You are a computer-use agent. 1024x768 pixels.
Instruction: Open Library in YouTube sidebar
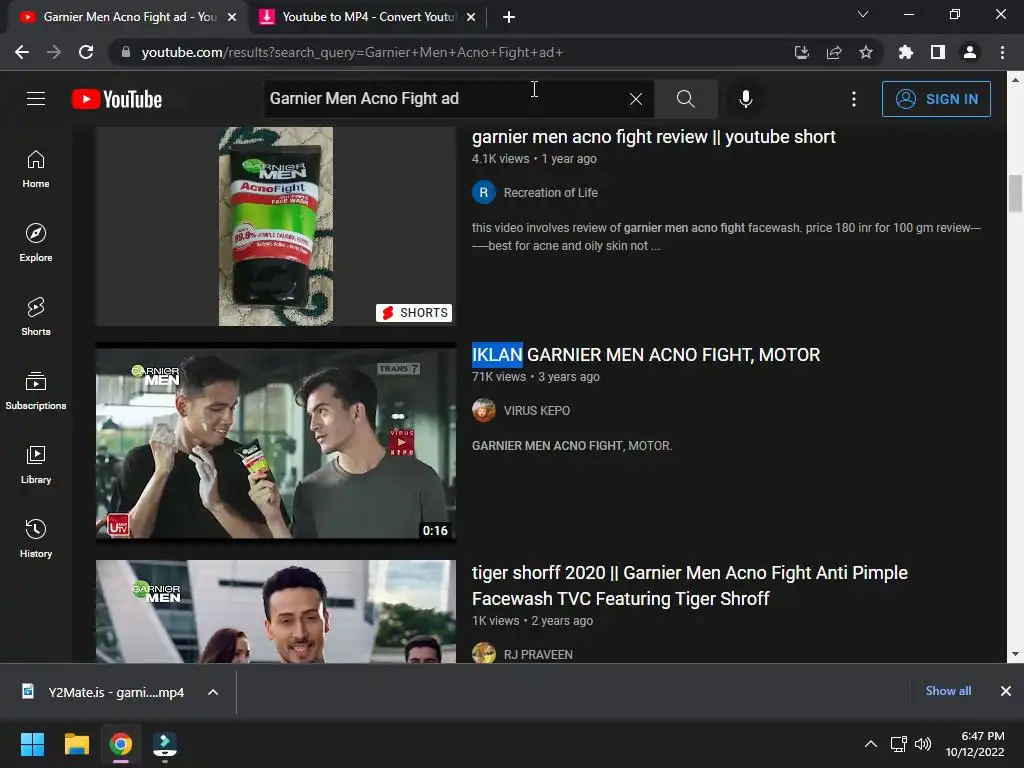coord(36,464)
